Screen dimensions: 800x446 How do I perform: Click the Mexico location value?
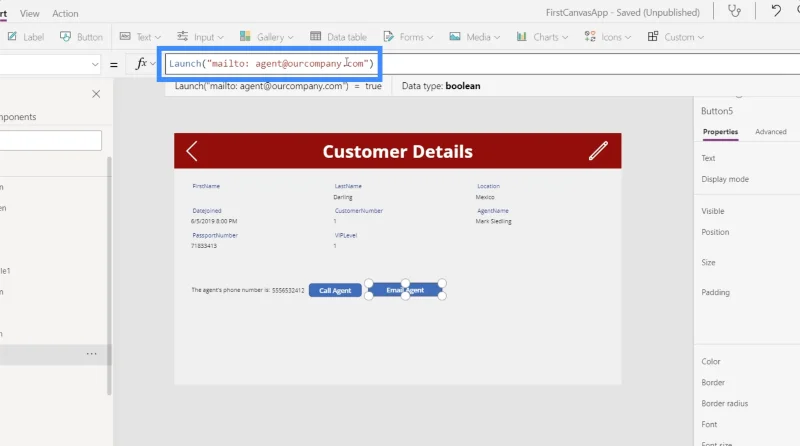pos(485,197)
